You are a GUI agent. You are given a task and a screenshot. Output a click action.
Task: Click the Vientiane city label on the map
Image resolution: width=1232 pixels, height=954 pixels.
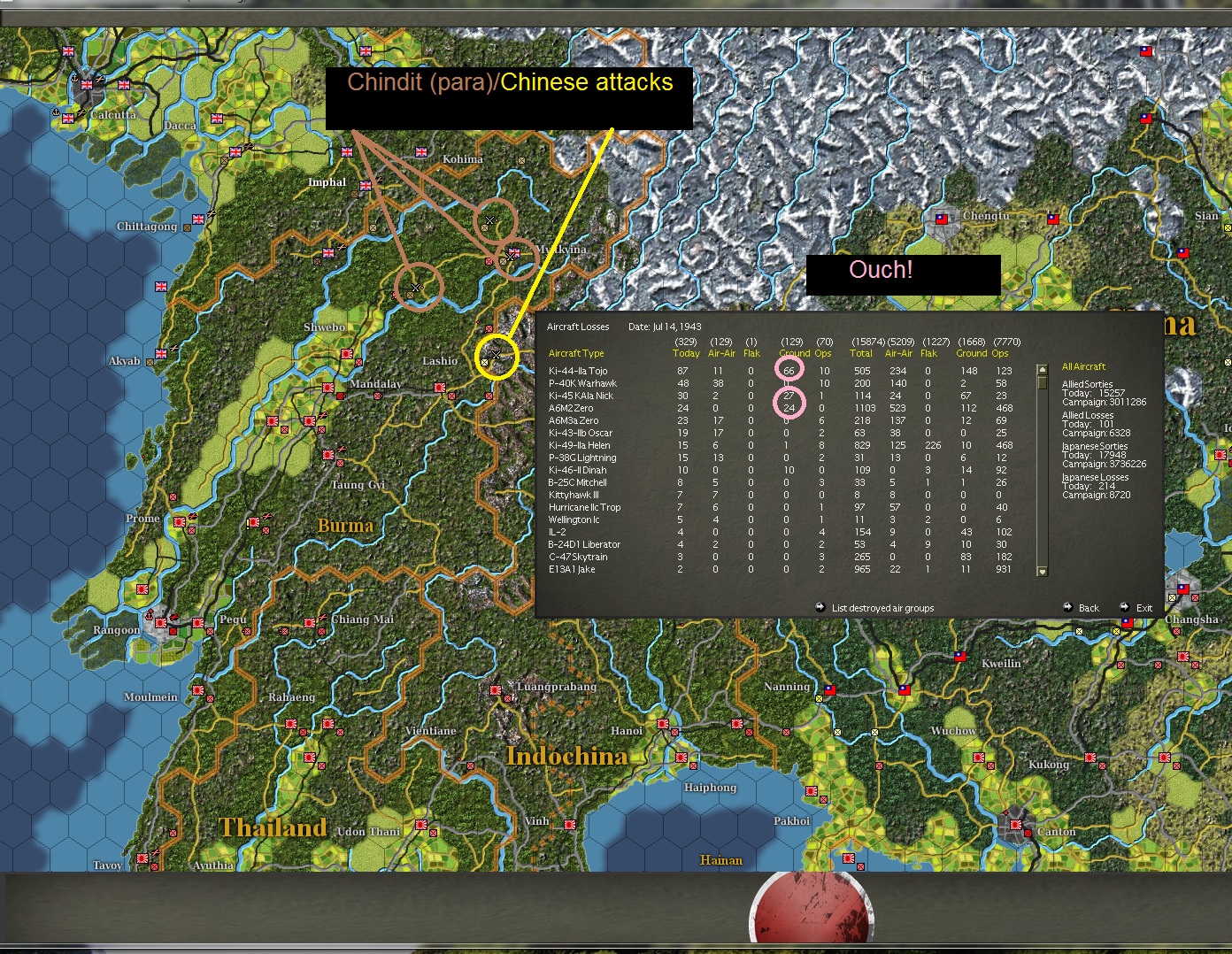[430, 731]
